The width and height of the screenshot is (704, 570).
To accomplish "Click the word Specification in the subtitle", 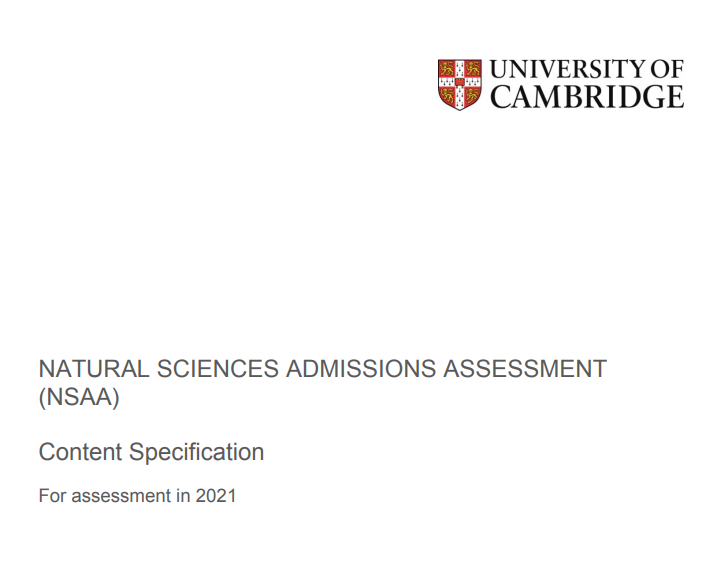I will pyautogui.click(x=197, y=453).
